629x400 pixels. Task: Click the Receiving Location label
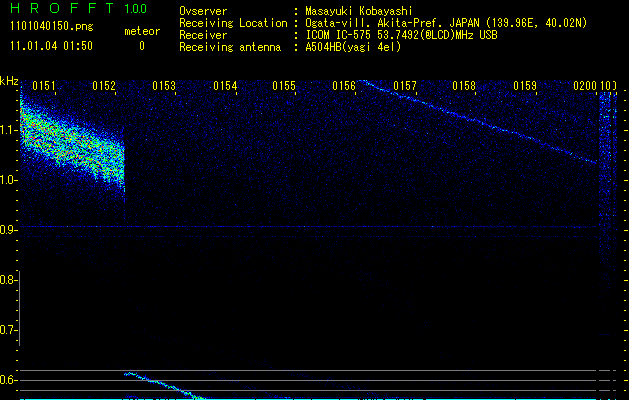click(x=233, y=24)
